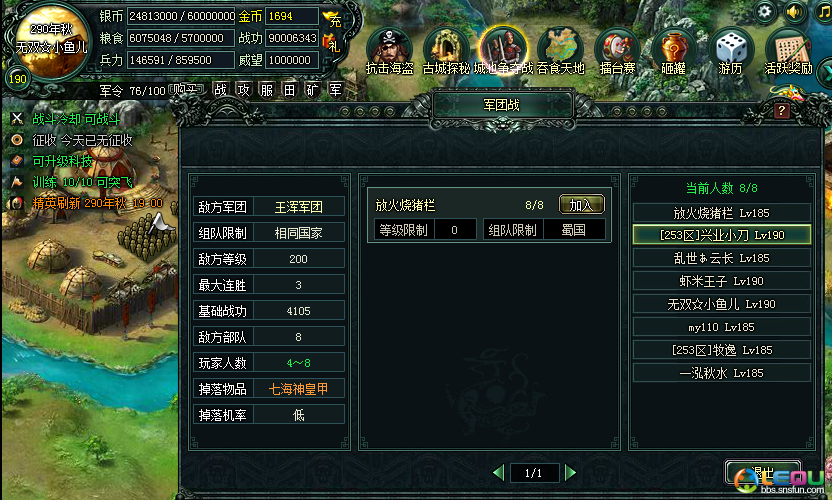Click the 七海神皇甲 drop item link
Viewport: 832px width, 500px height.
coord(298,389)
